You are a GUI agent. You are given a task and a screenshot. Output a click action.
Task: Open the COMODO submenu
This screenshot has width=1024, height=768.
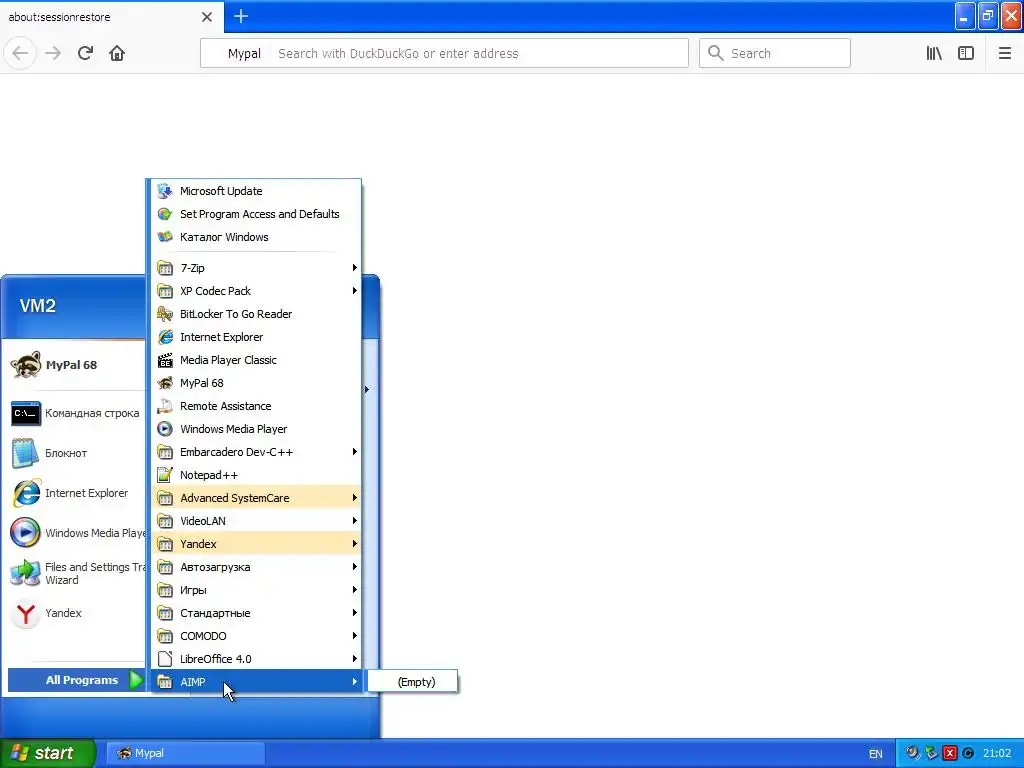click(257, 635)
